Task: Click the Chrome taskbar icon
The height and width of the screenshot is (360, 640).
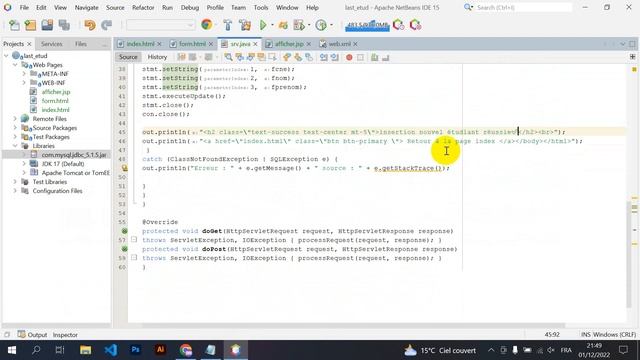Action: click(x=186, y=350)
